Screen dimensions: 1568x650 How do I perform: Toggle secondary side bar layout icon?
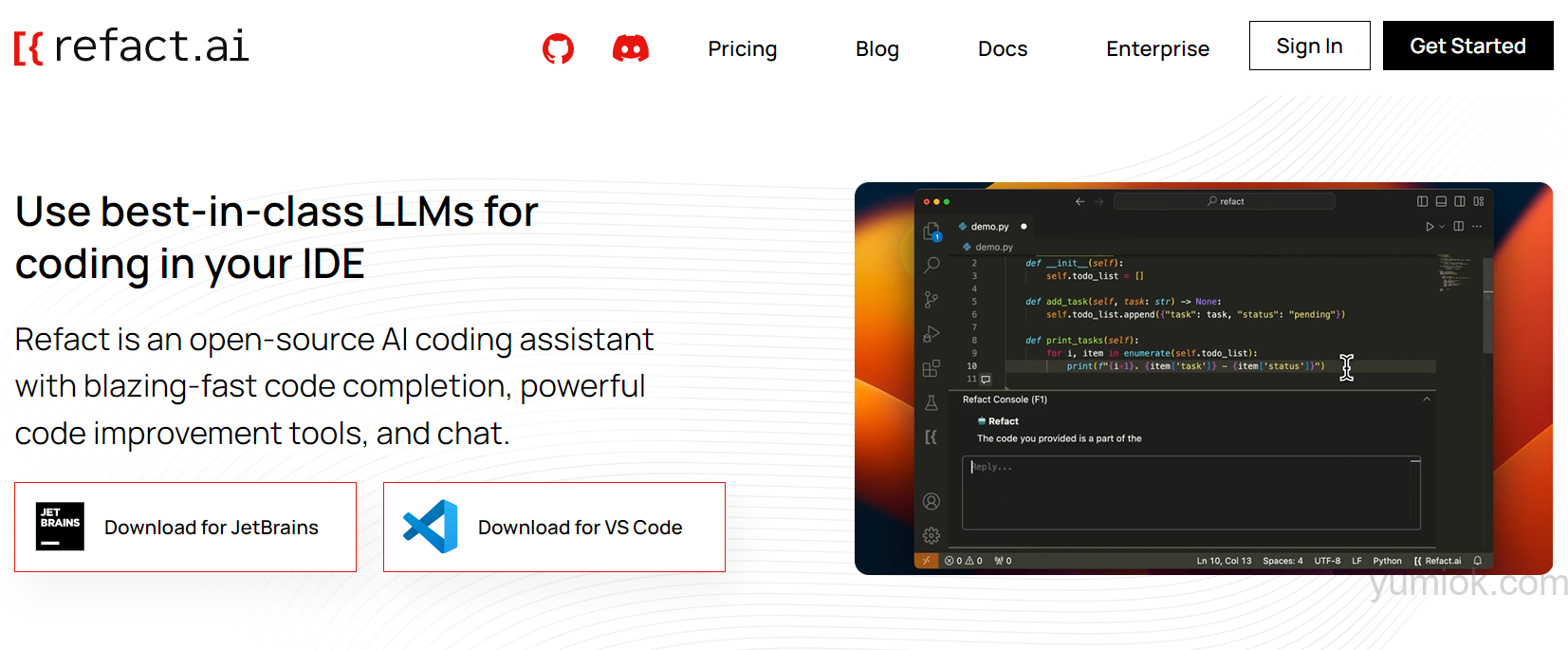(x=1460, y=201)
